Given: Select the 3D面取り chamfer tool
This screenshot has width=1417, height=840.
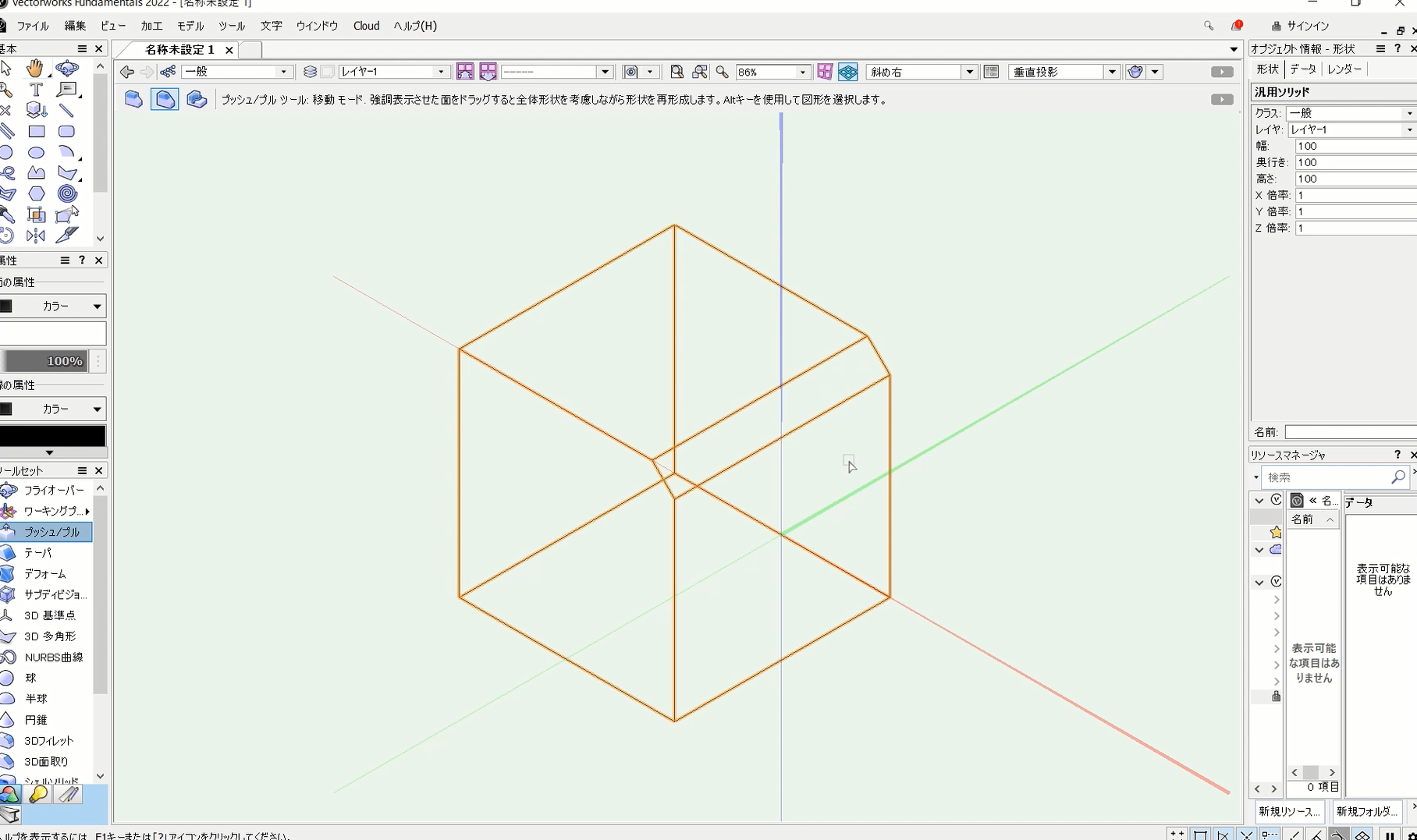Looking at the screenshot, I should coord(46,762).
